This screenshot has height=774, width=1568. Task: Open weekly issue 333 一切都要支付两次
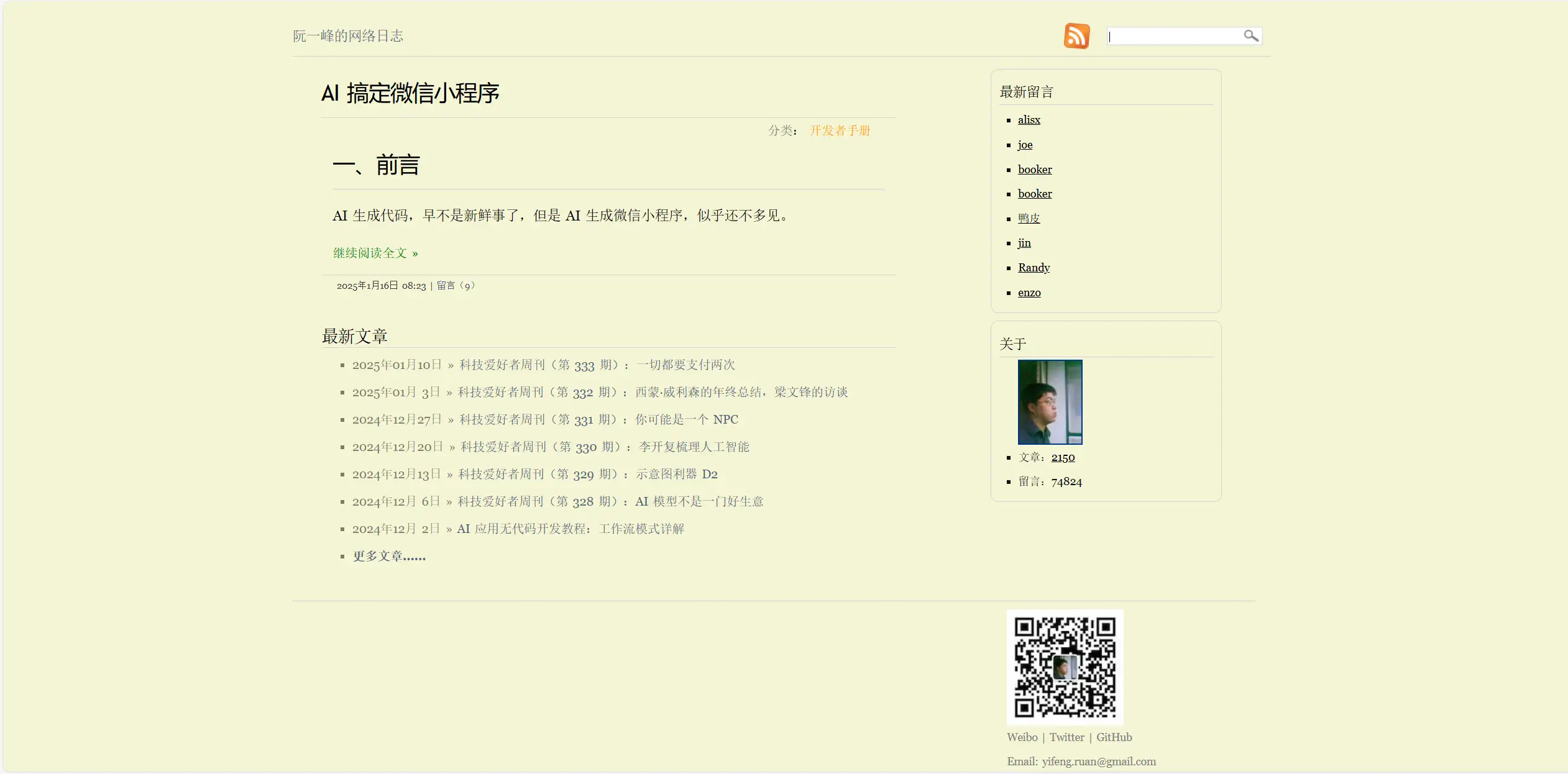(597, 365)
